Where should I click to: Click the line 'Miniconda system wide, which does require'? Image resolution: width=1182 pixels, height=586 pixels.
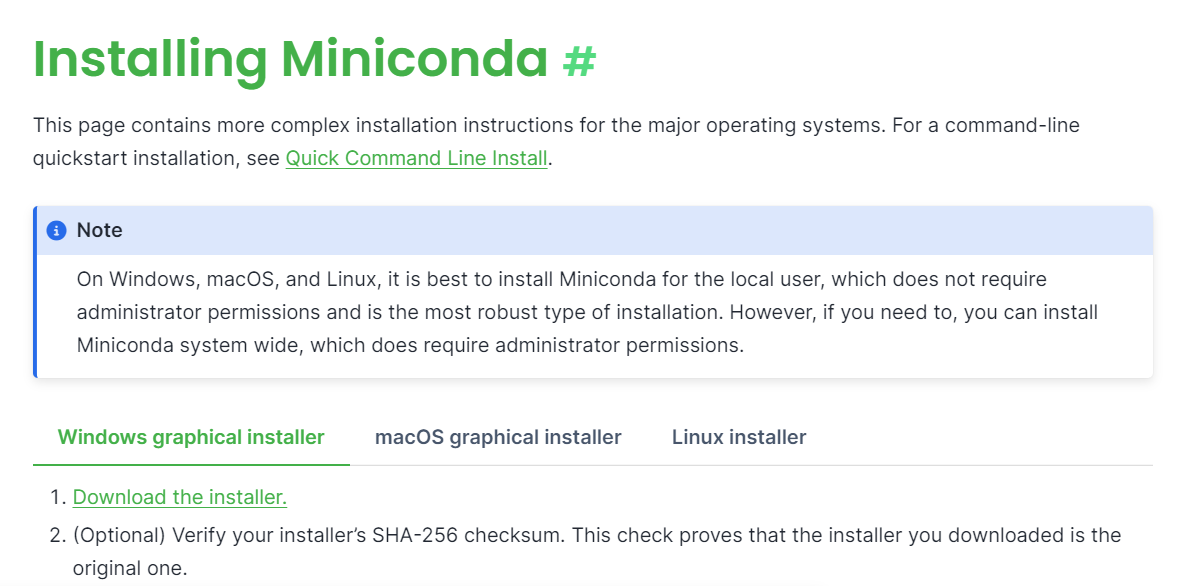[411, 345]
